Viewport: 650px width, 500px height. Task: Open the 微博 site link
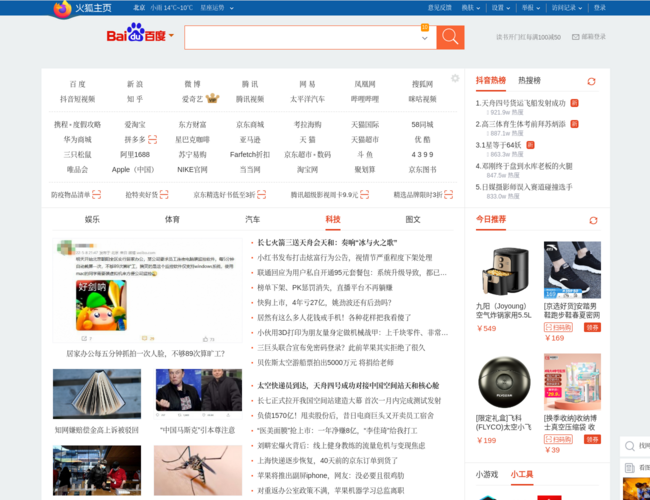192,84
